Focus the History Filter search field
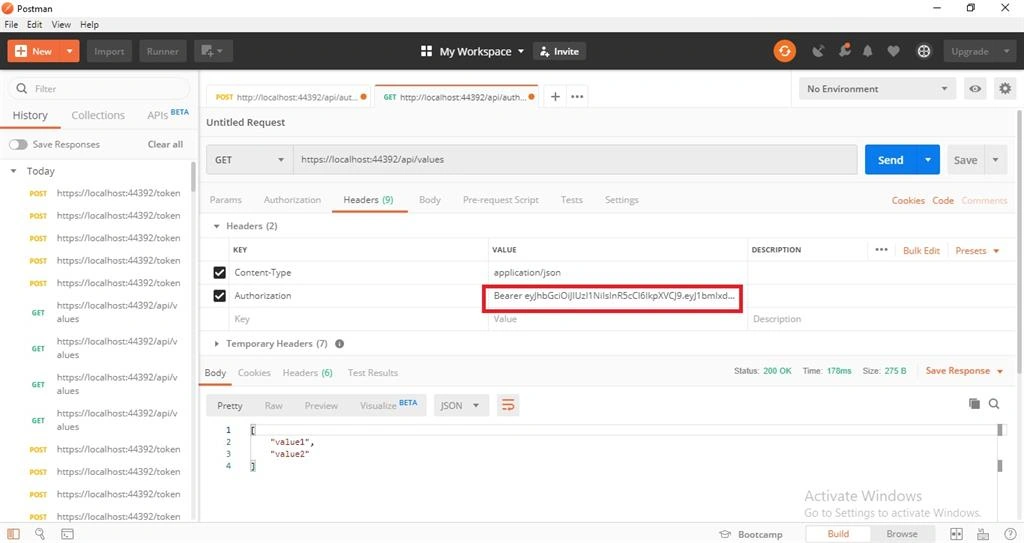This screenshot has width=1024, height=543. click(99, 88)
